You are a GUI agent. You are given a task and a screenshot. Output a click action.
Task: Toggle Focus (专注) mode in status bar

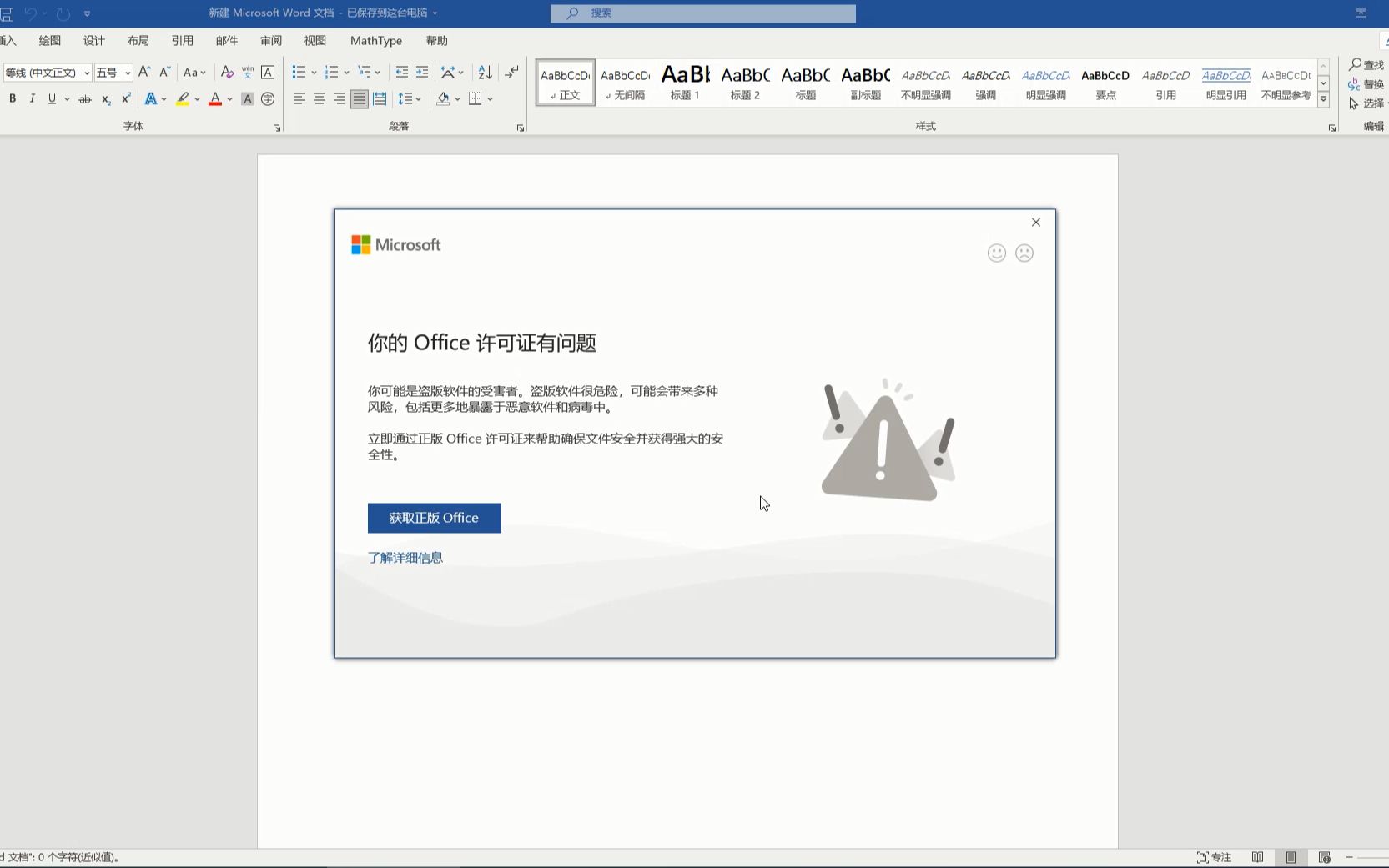[x=1215, y=857]
